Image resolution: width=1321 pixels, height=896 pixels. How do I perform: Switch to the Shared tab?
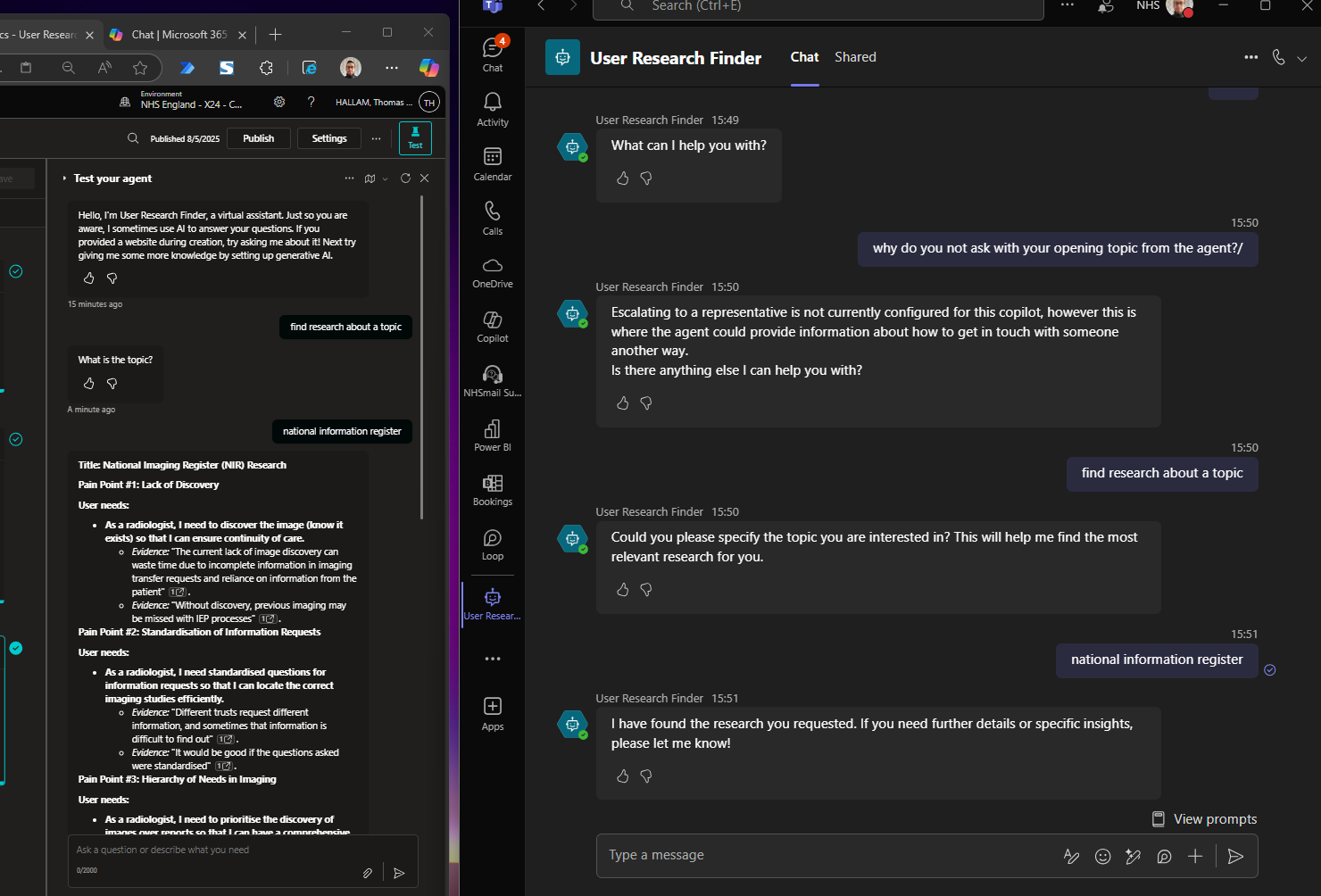(x=855, y=57)
